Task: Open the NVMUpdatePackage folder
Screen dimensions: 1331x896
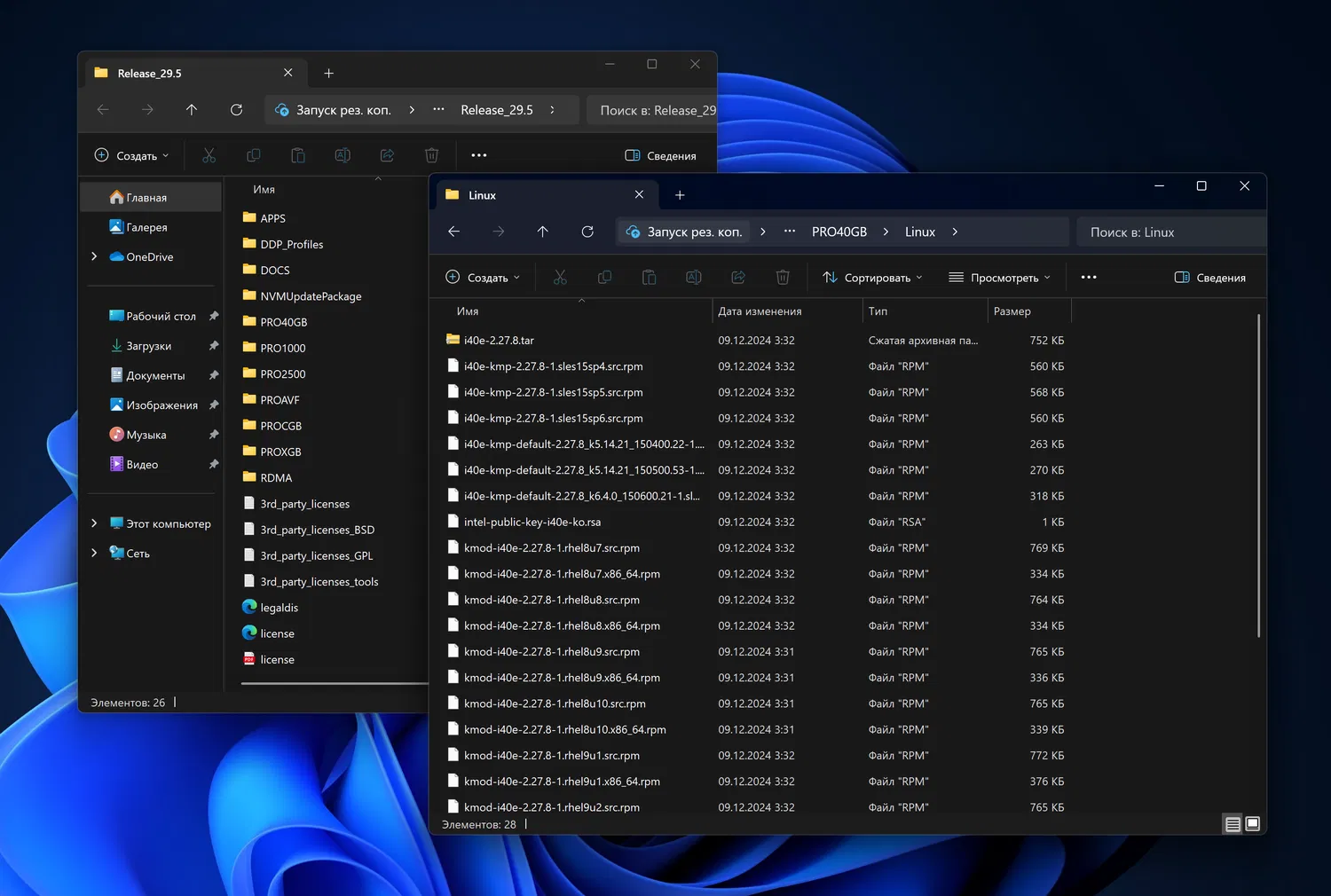Action: (311, 296)
